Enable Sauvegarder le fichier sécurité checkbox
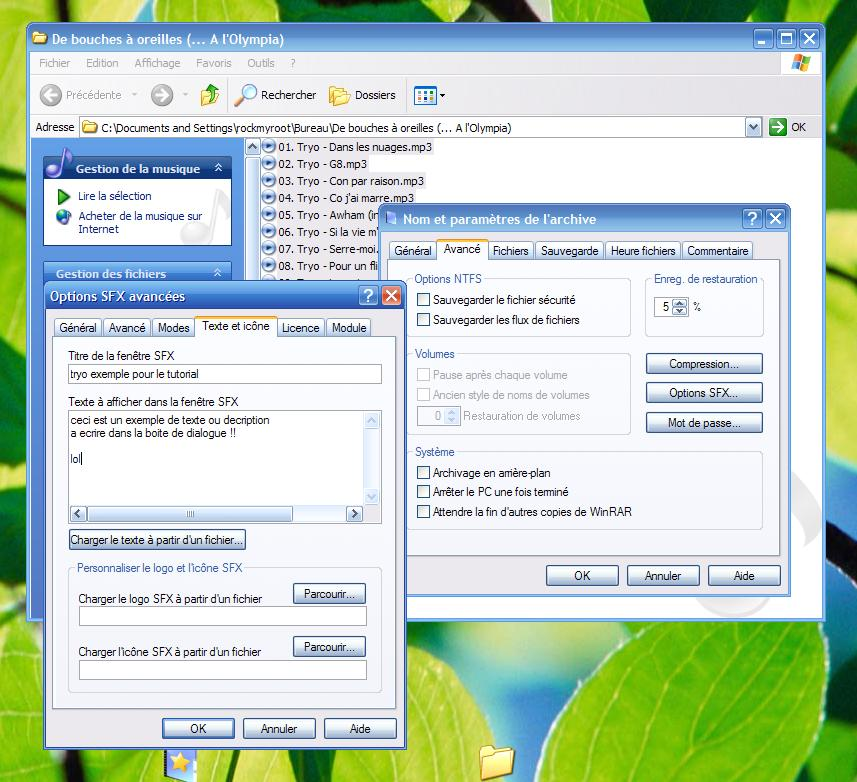The height and width of the screenshot is (782, 857). 424,300
